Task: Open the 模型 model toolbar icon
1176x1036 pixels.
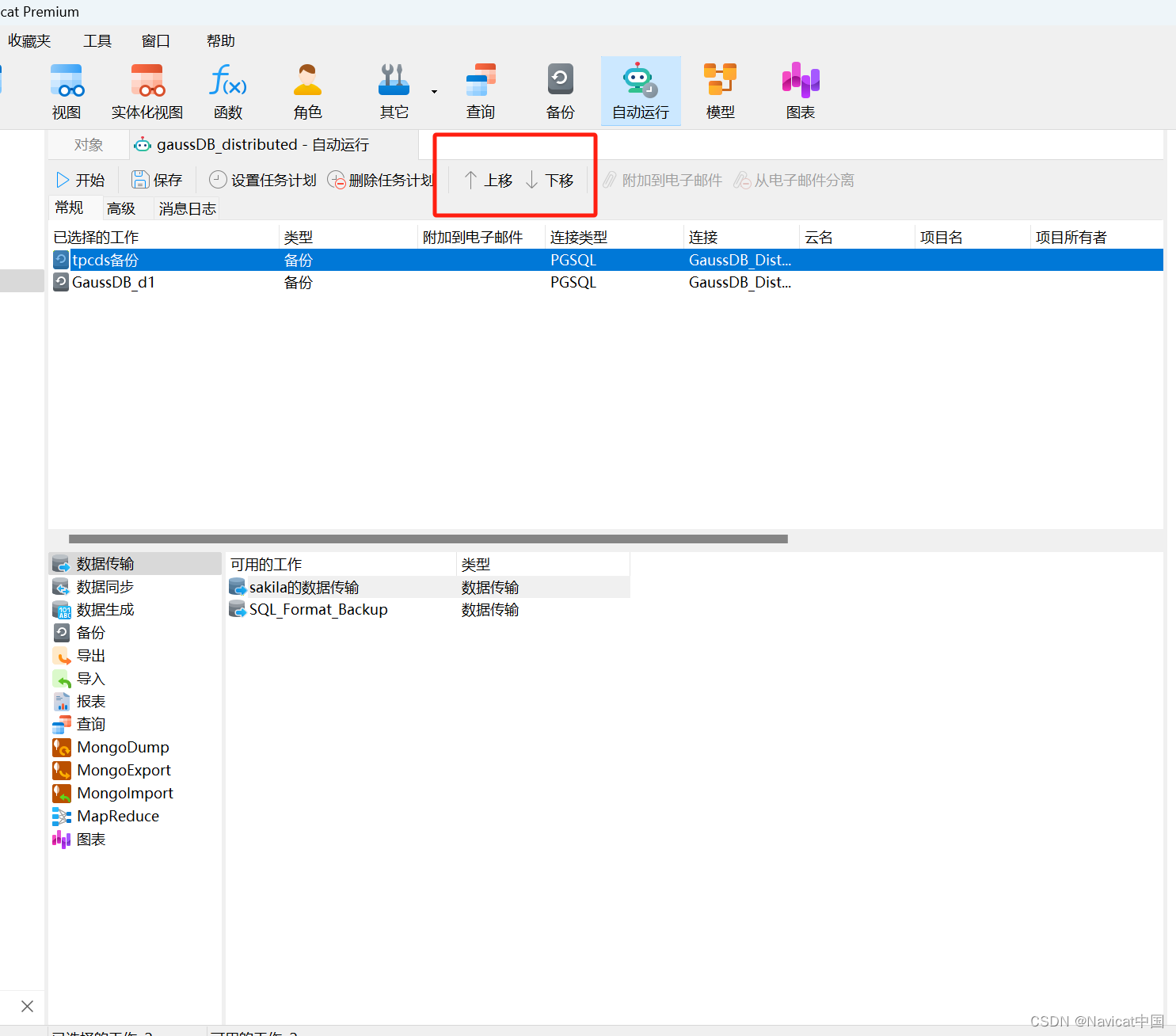Action: (x=721, y=91)
